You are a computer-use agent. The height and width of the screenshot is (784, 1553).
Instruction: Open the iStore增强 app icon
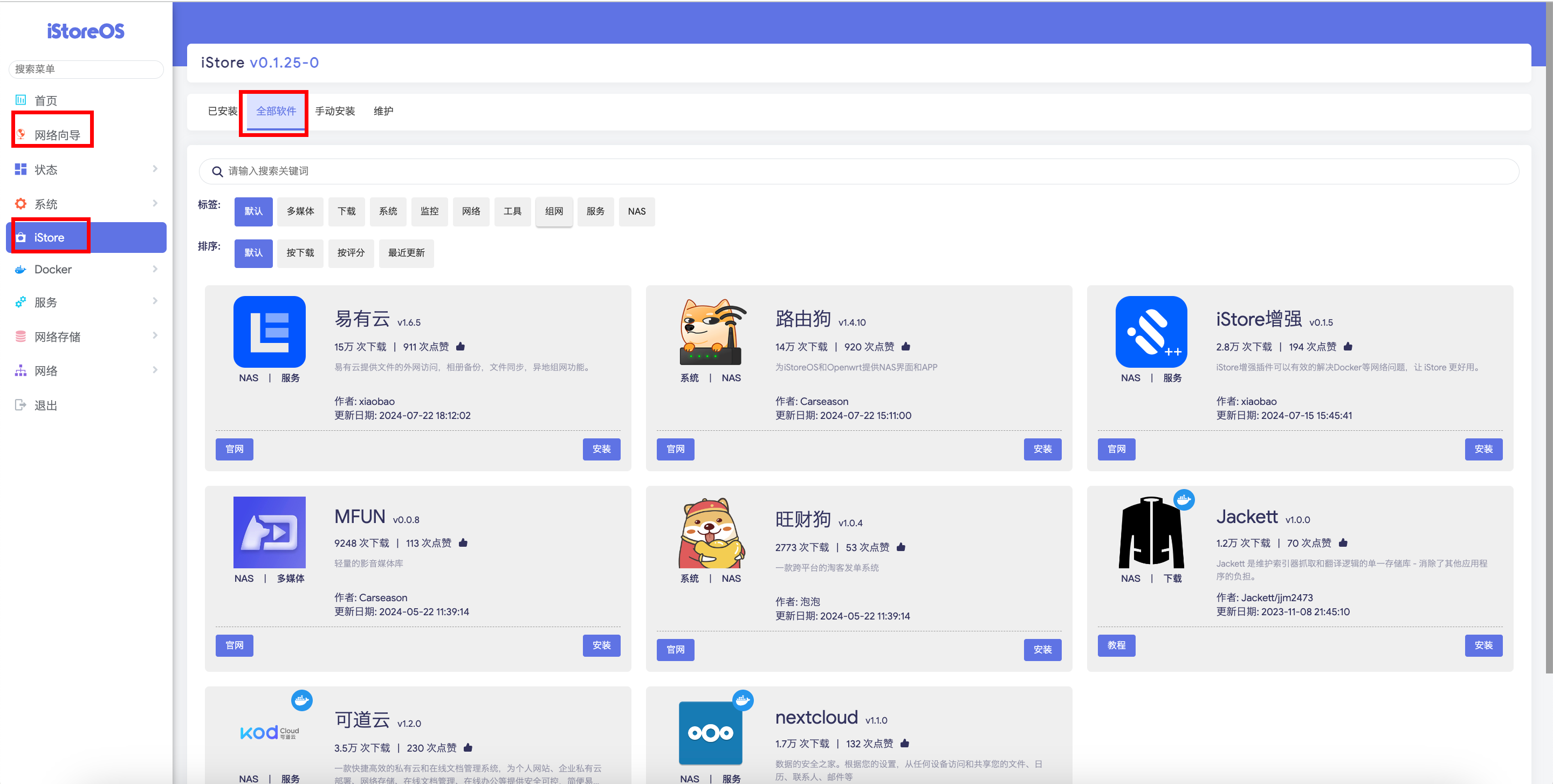coord(1151,332)
